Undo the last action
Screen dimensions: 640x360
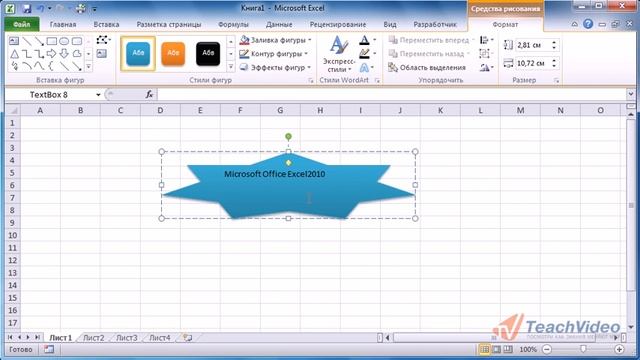[x=41, y=8]
